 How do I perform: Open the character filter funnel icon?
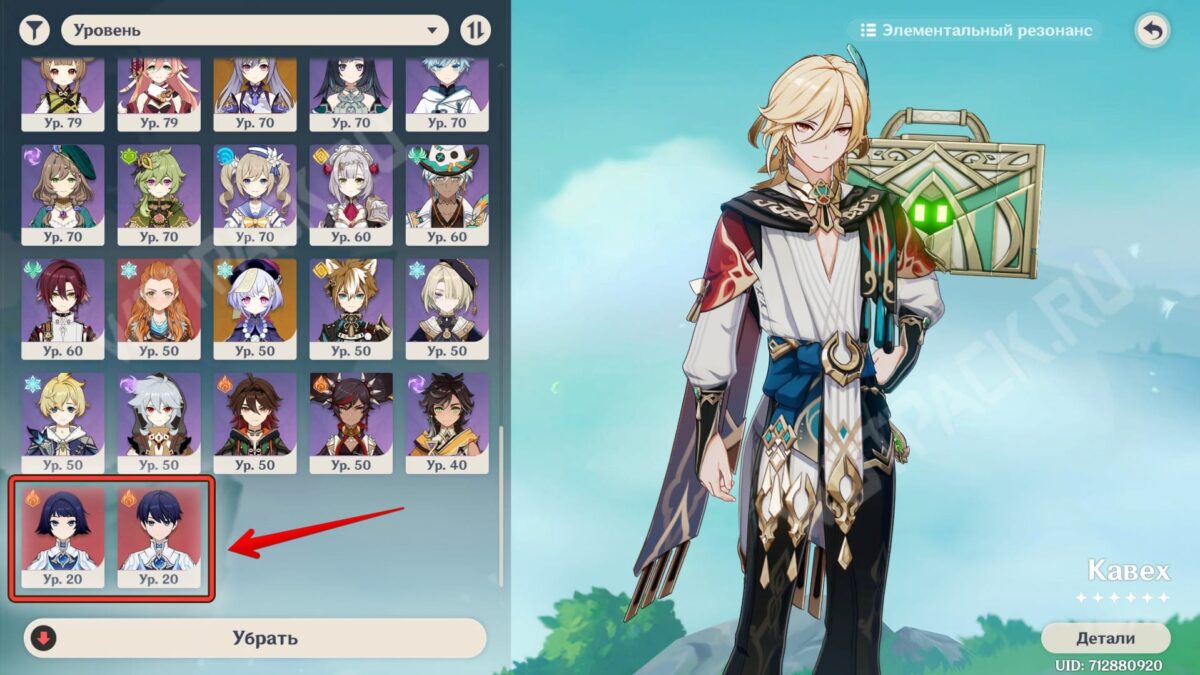tap(35, 30)
